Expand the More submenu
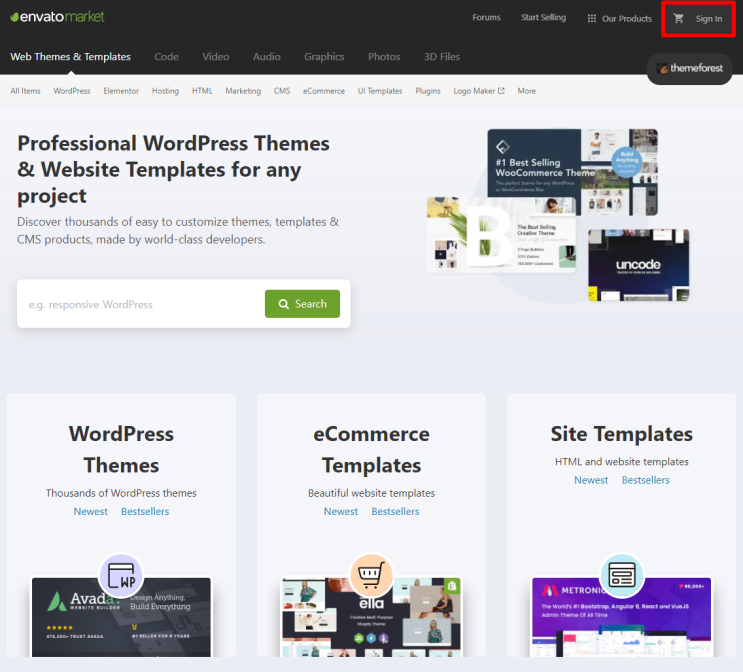 tap(526, 91)
